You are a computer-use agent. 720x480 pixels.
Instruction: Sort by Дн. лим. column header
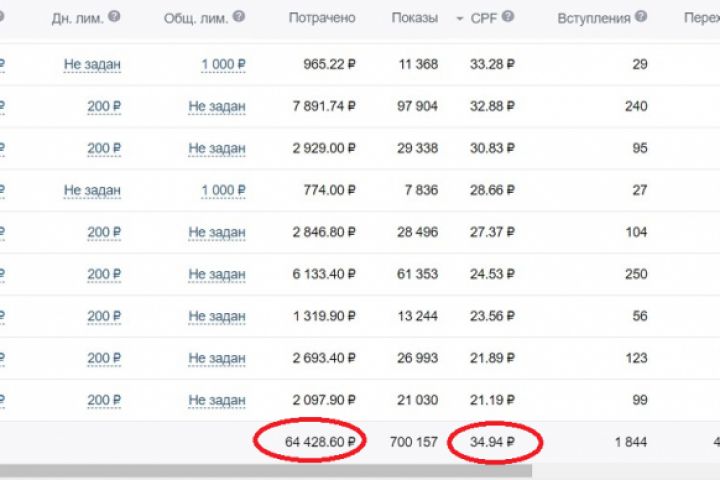click(77, 18)
